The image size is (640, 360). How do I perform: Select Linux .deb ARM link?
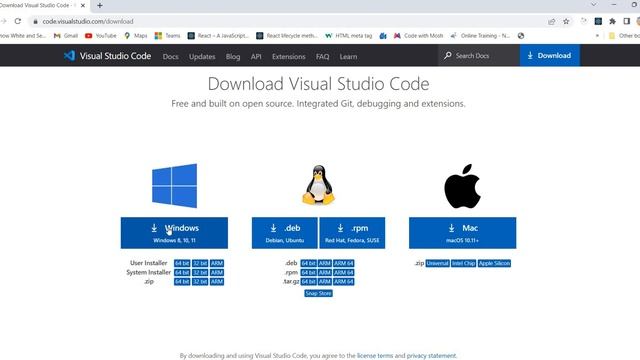pos(325,263)
